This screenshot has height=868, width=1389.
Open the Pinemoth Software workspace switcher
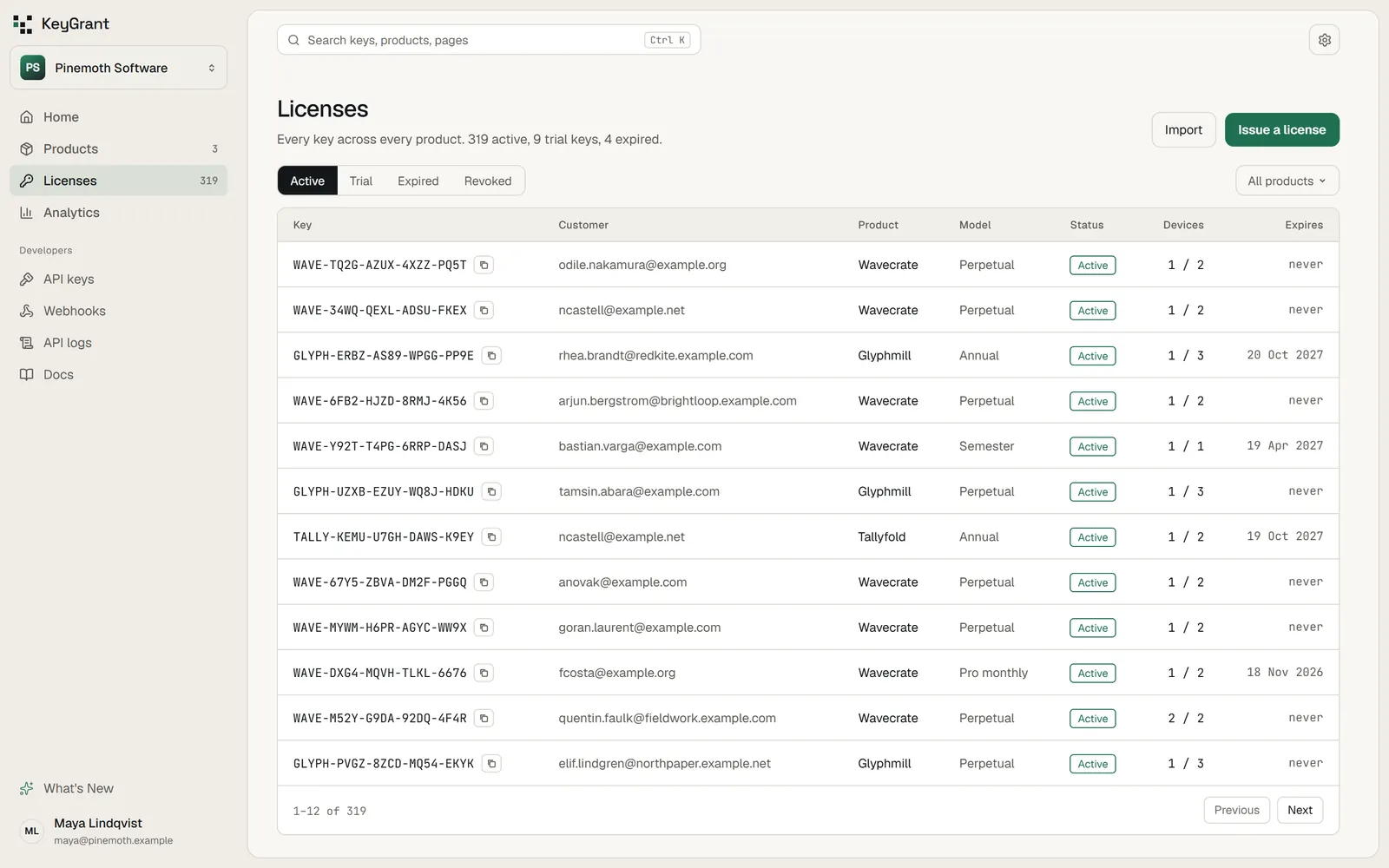point(119,68)
